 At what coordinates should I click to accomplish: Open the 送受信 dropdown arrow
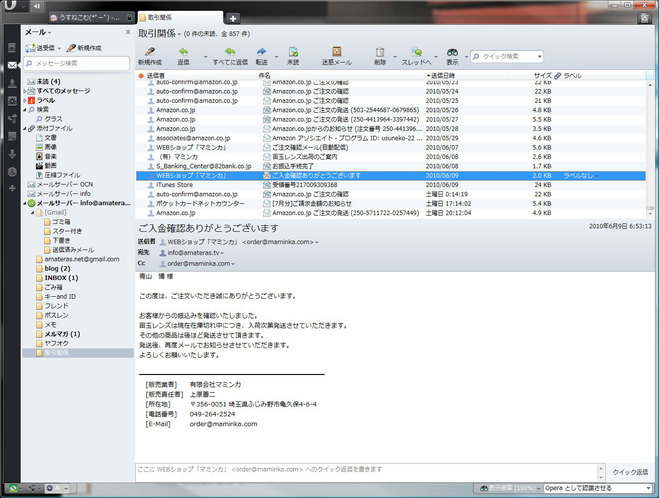59,48
